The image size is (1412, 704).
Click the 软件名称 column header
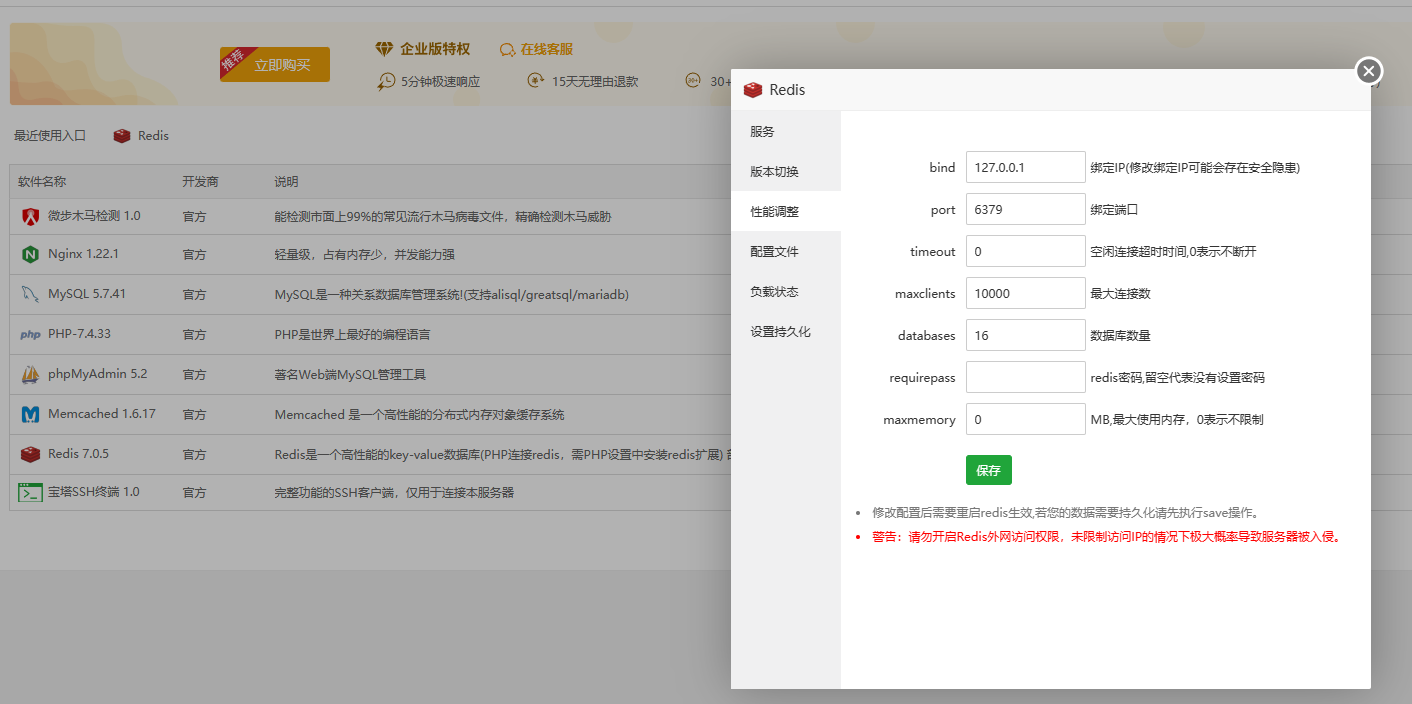click(42, 182)
